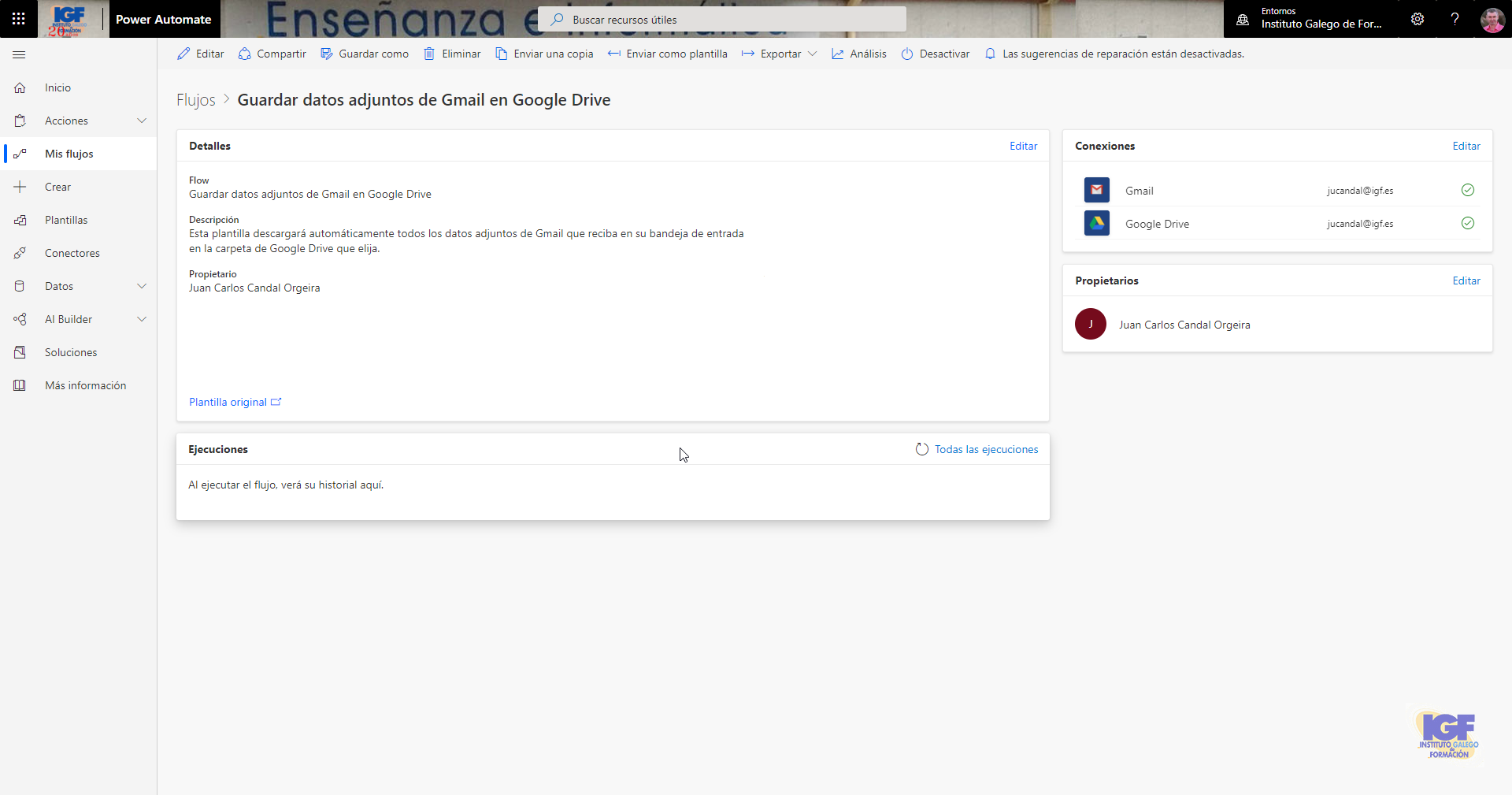Open Conectores from the sidebar
Image resolution: width=1512 pixels, height=795 pixels.
point(72,253)
